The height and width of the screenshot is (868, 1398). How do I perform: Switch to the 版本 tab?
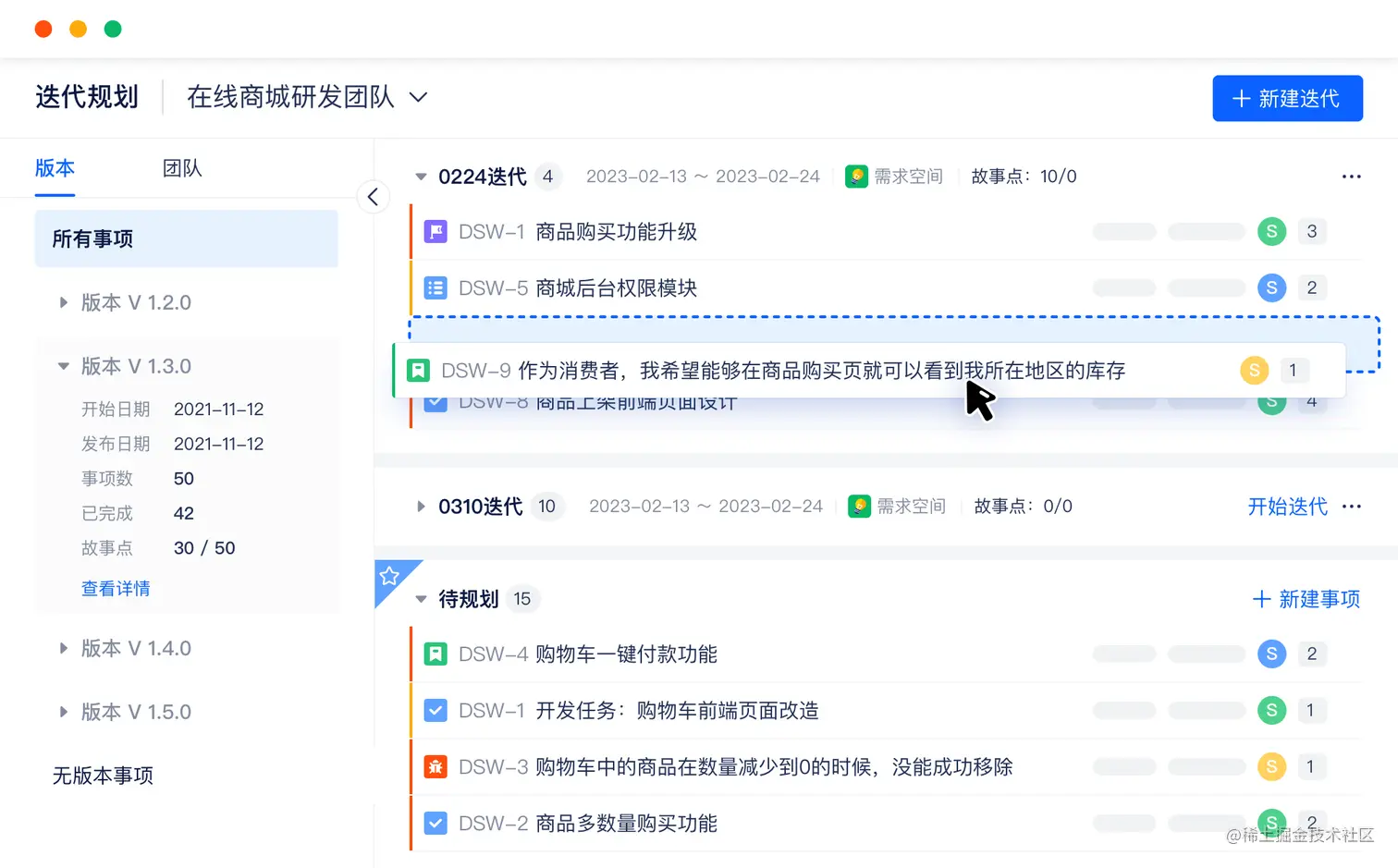pos(55,168)
